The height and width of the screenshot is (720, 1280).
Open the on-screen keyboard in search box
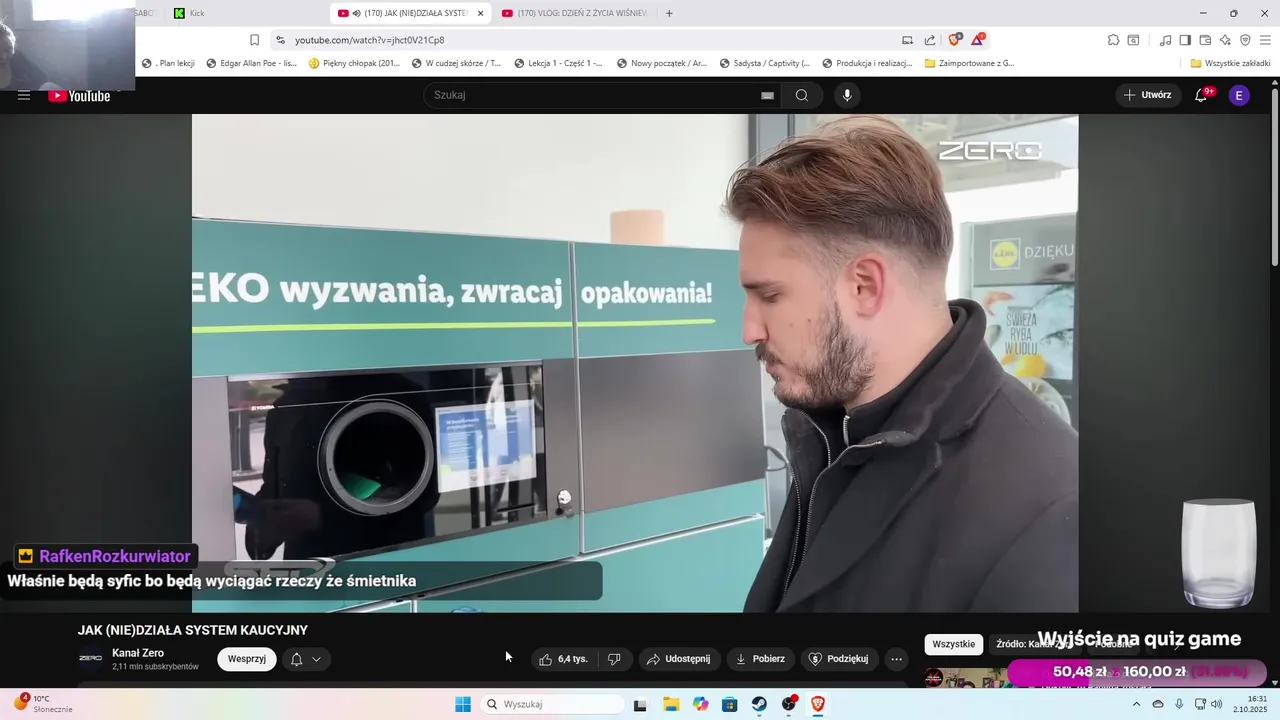click(x=767, y=95)
